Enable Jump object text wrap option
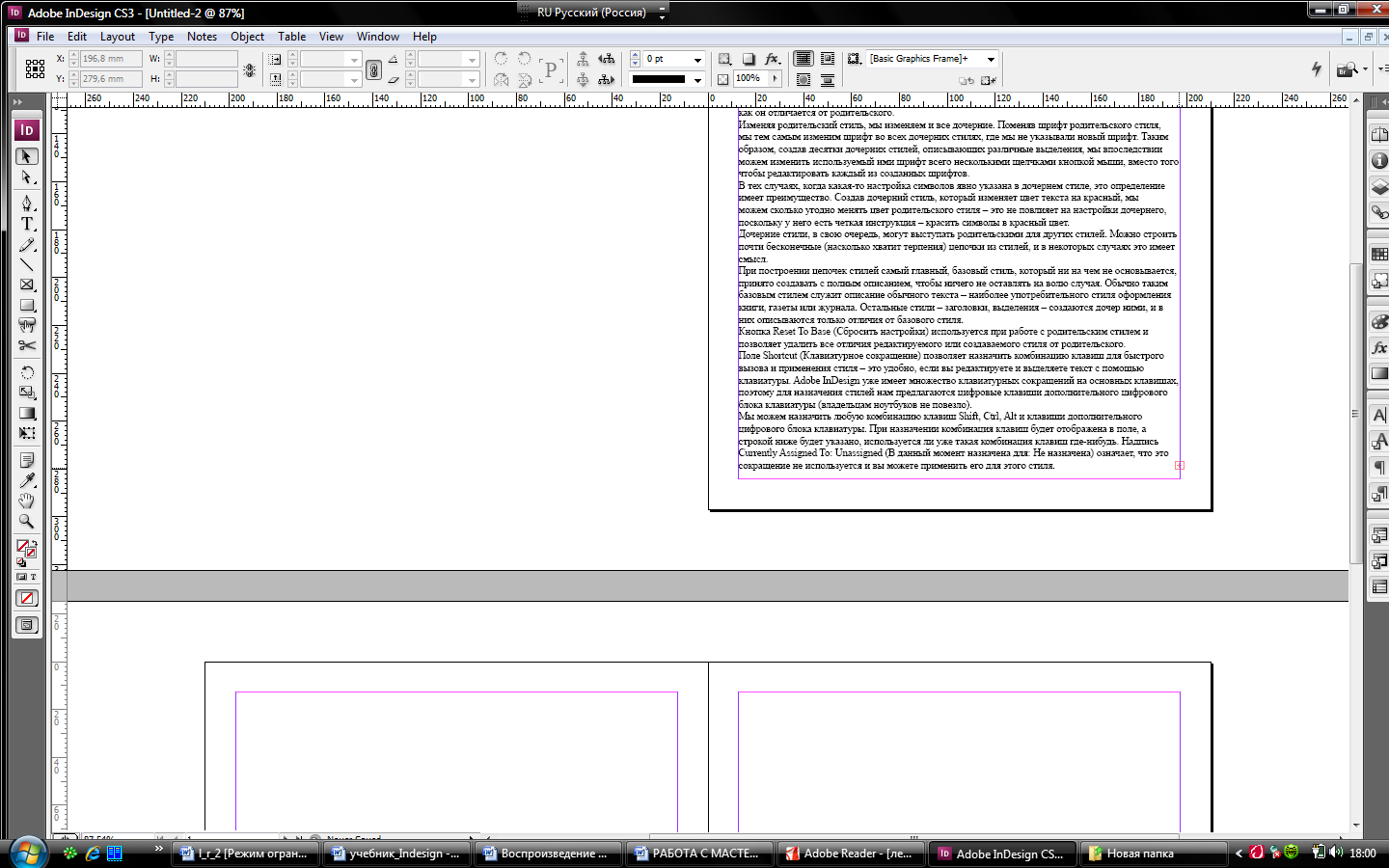 click(x=828, y=80)
